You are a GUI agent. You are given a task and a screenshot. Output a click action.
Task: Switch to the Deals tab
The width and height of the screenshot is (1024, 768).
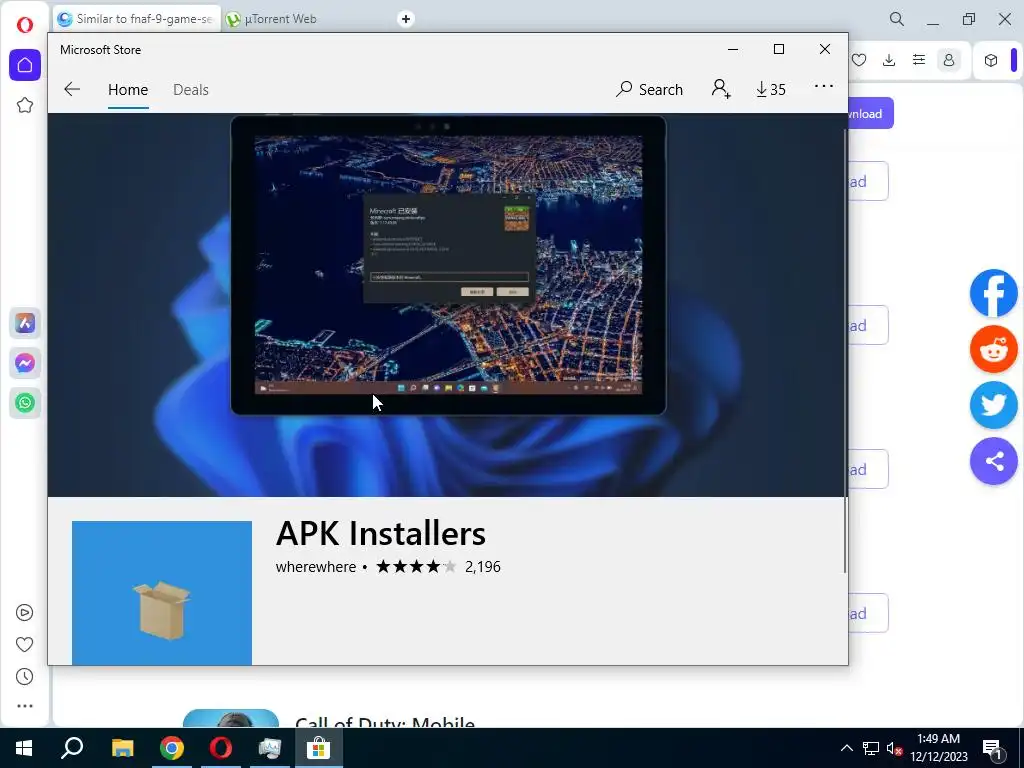(191, 89)
